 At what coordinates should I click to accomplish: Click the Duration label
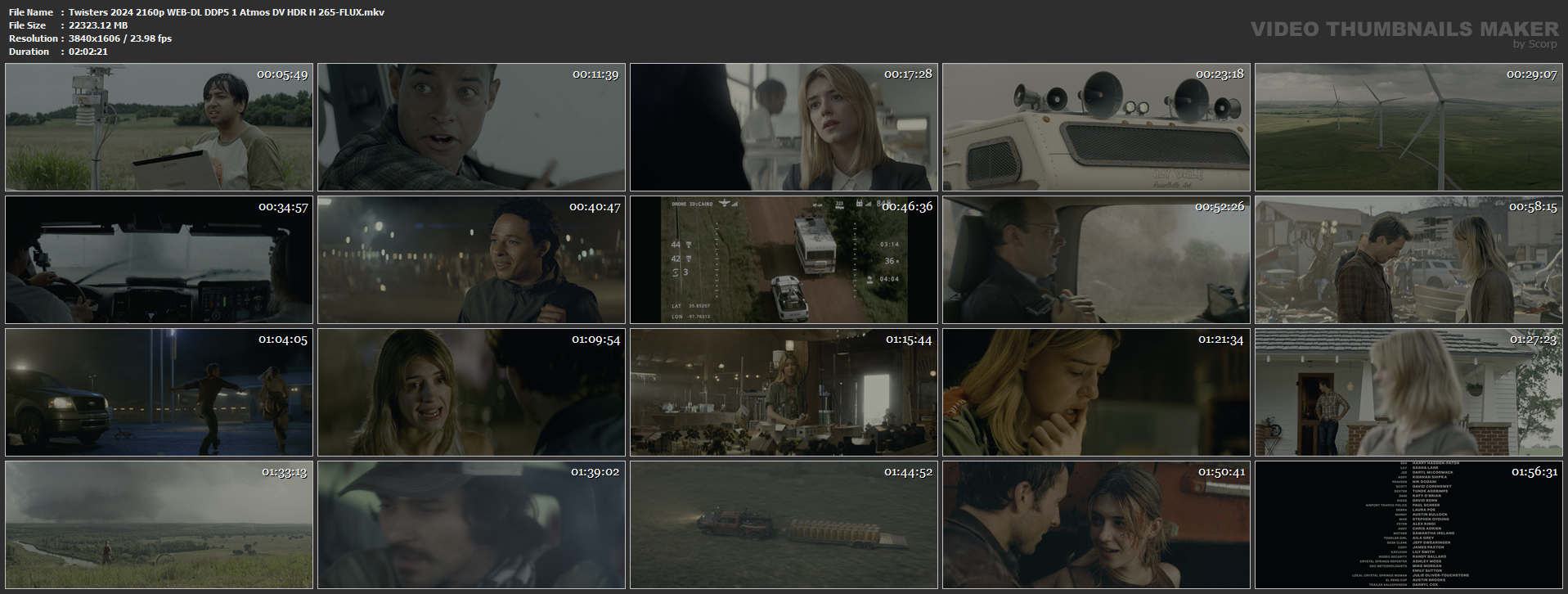[29, 52]
